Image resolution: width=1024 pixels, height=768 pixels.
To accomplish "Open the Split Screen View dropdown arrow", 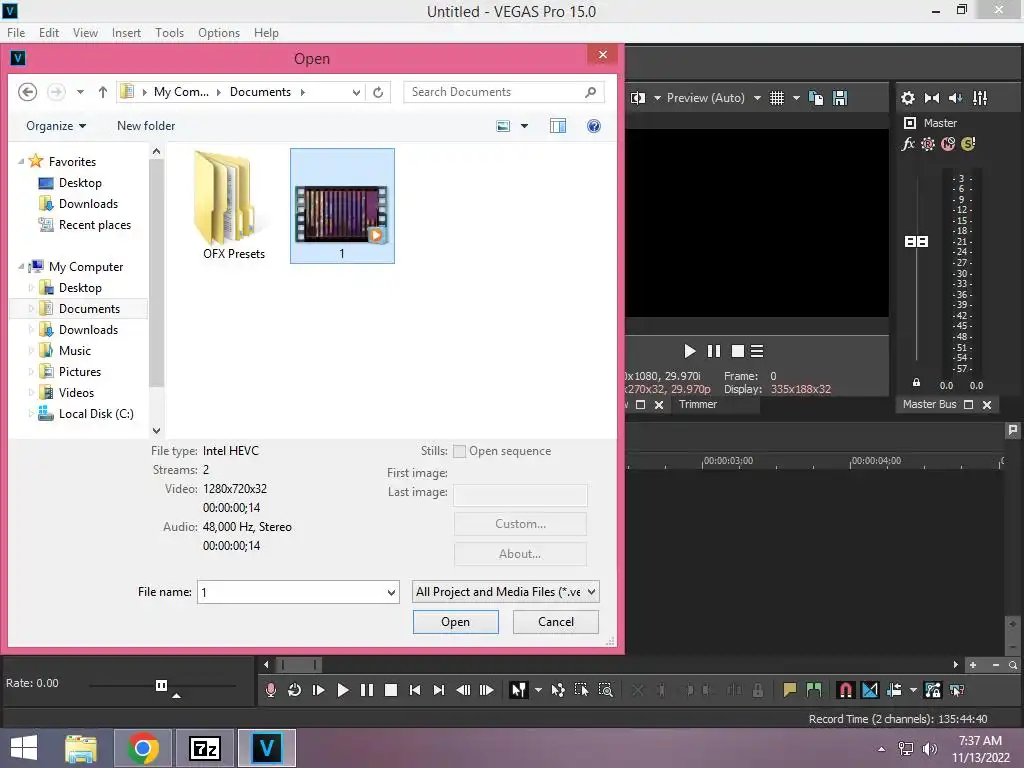I will pos(657,98).
